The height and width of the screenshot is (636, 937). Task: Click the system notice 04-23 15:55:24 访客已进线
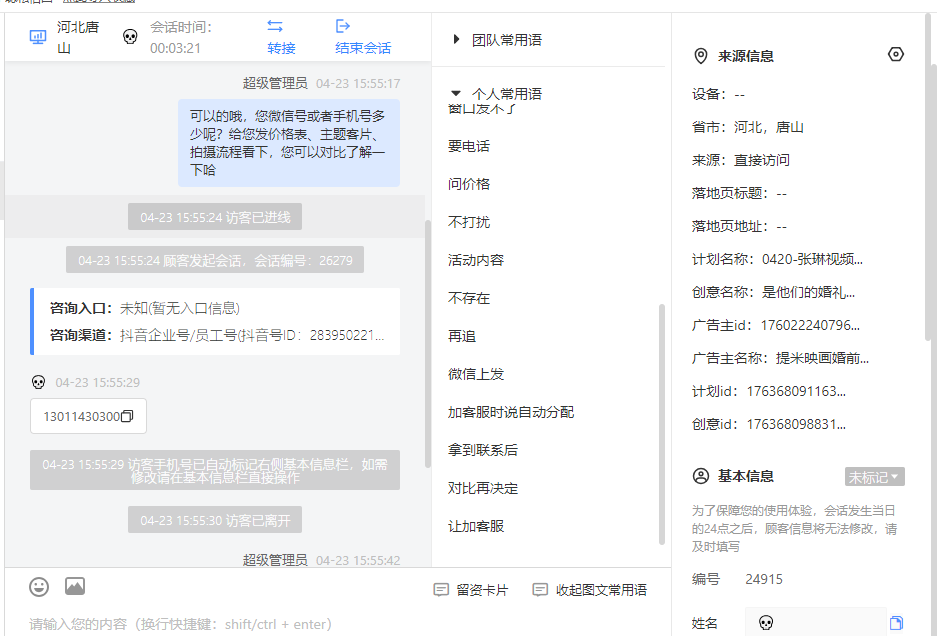215,217
